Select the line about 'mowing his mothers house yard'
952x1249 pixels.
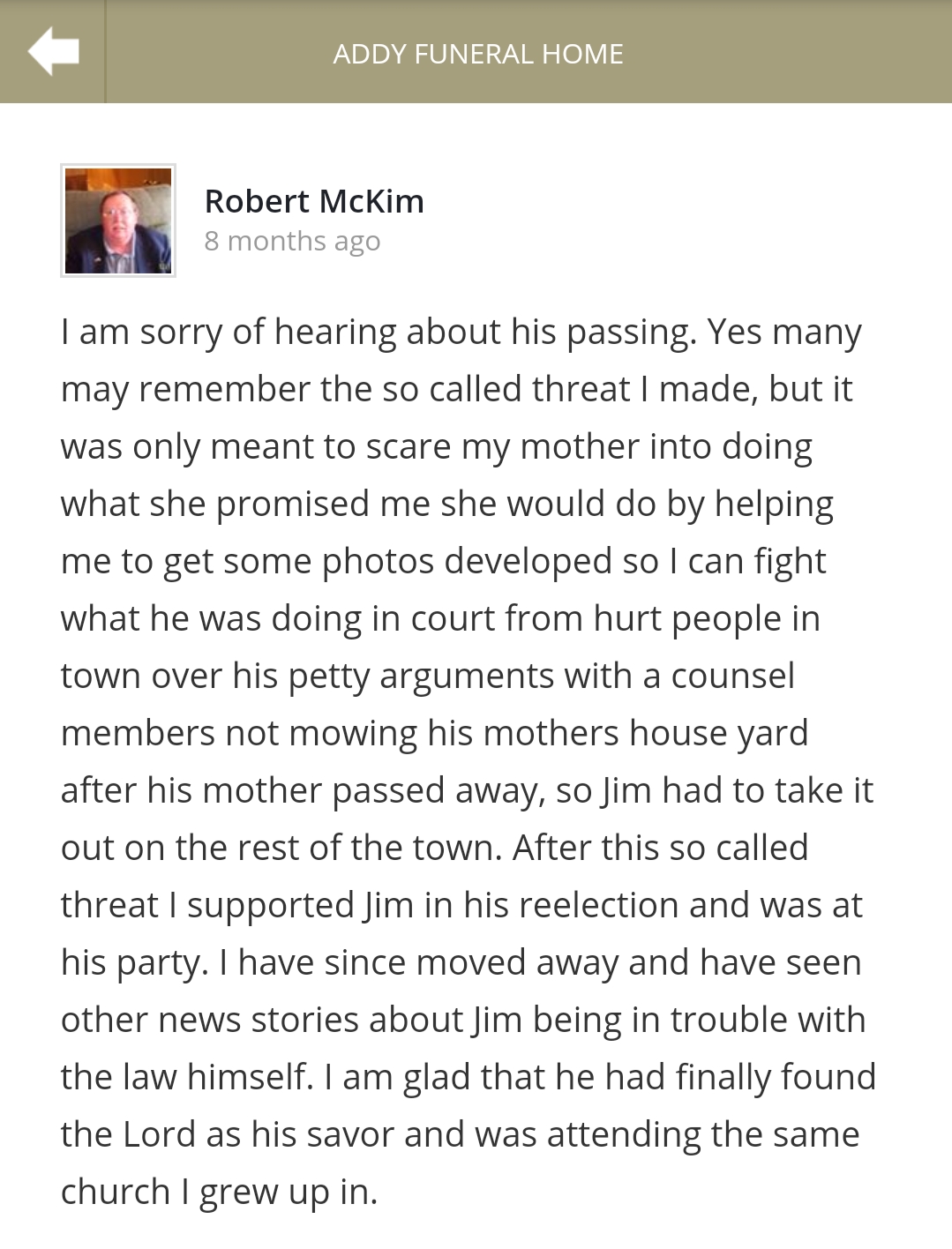[434, 734]
